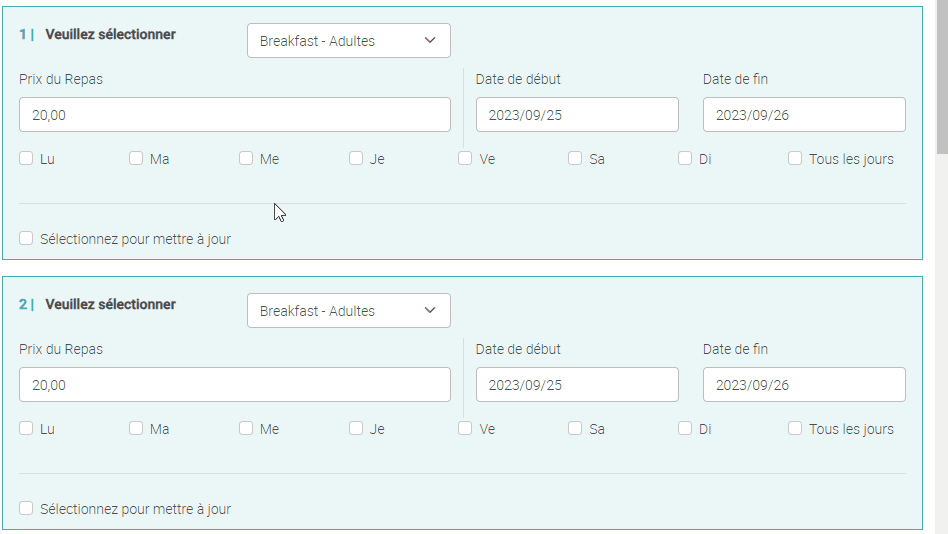Tick the Ma checkbox in section 1
Viewport: 948px width, 534px height.
pos(136,158)
